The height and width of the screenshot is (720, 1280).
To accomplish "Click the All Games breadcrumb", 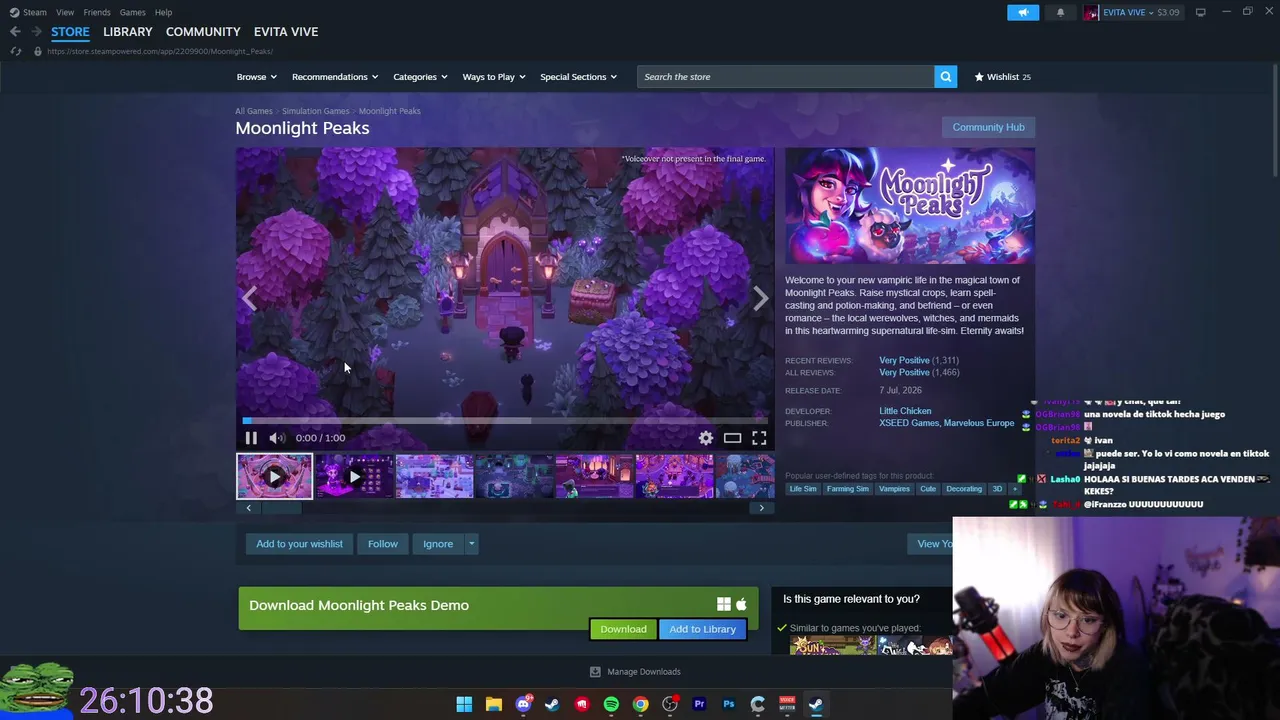I will point(254,111).
